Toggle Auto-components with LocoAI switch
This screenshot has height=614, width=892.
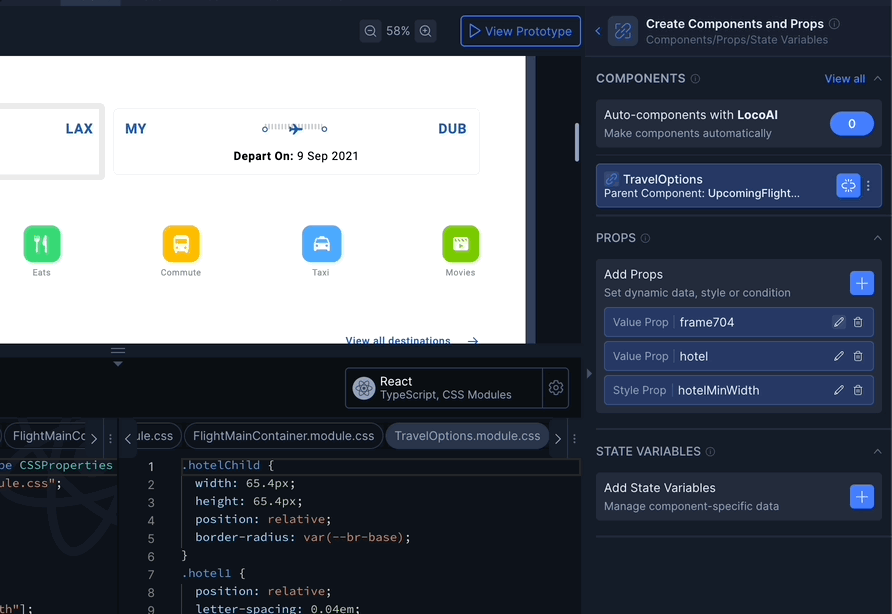852,123
